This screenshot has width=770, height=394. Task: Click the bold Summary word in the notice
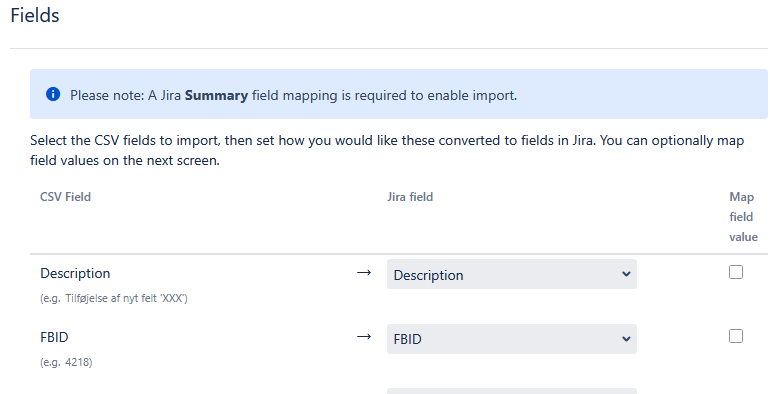216,95
